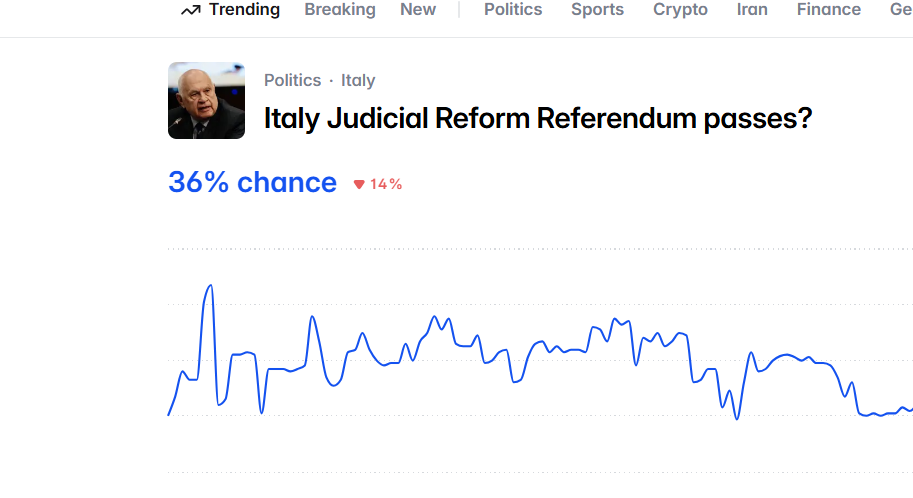Select the Iran topic tab
Image resolution: width=913 pixels, height=498 pixels.
tap(752, 10)
